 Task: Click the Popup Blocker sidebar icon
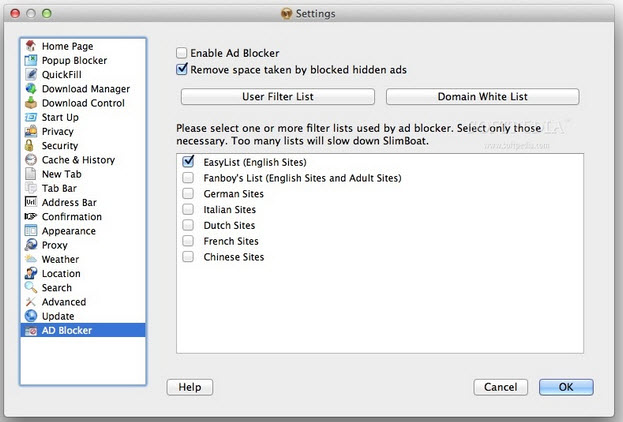[x=32, y=60]
